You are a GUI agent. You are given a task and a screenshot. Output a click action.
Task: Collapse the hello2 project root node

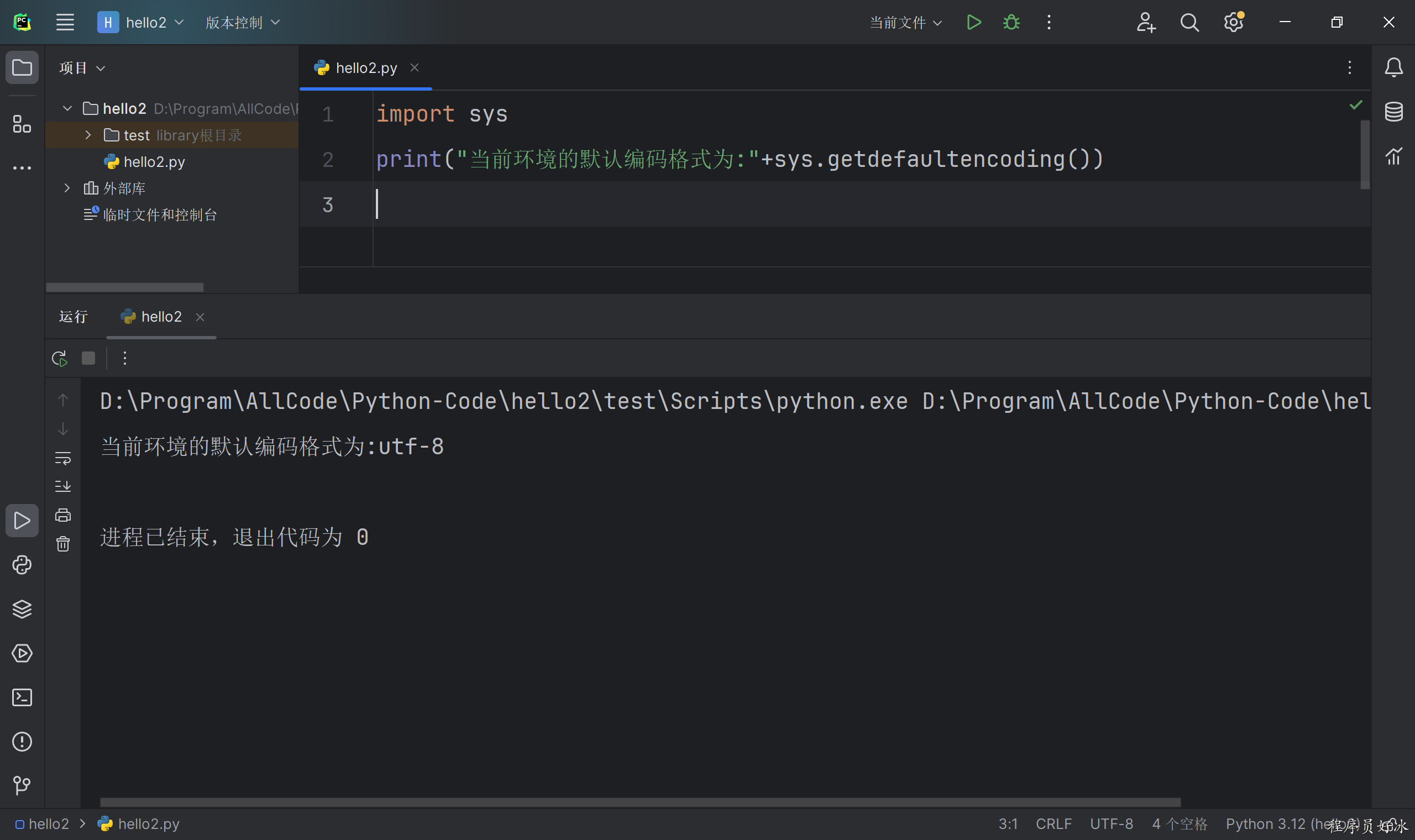point(67,108)
